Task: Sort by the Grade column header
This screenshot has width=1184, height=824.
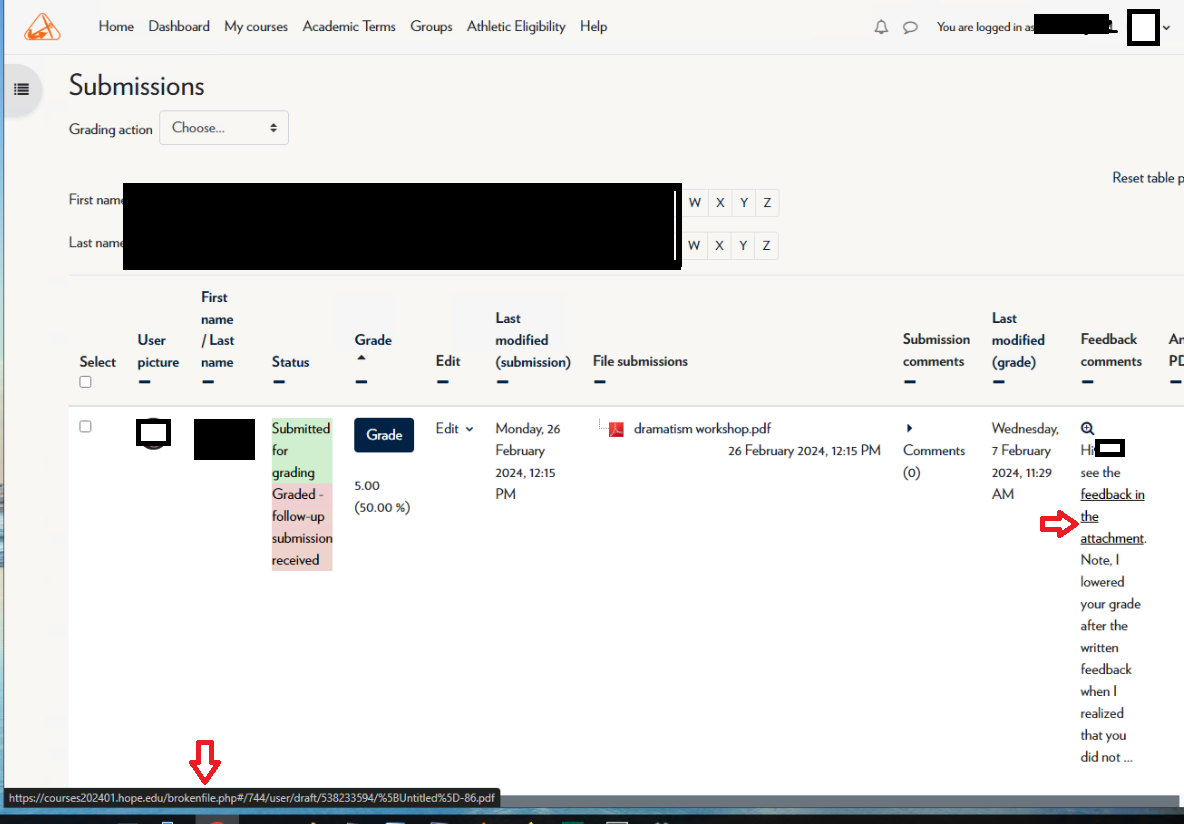Action: (373, 340)
